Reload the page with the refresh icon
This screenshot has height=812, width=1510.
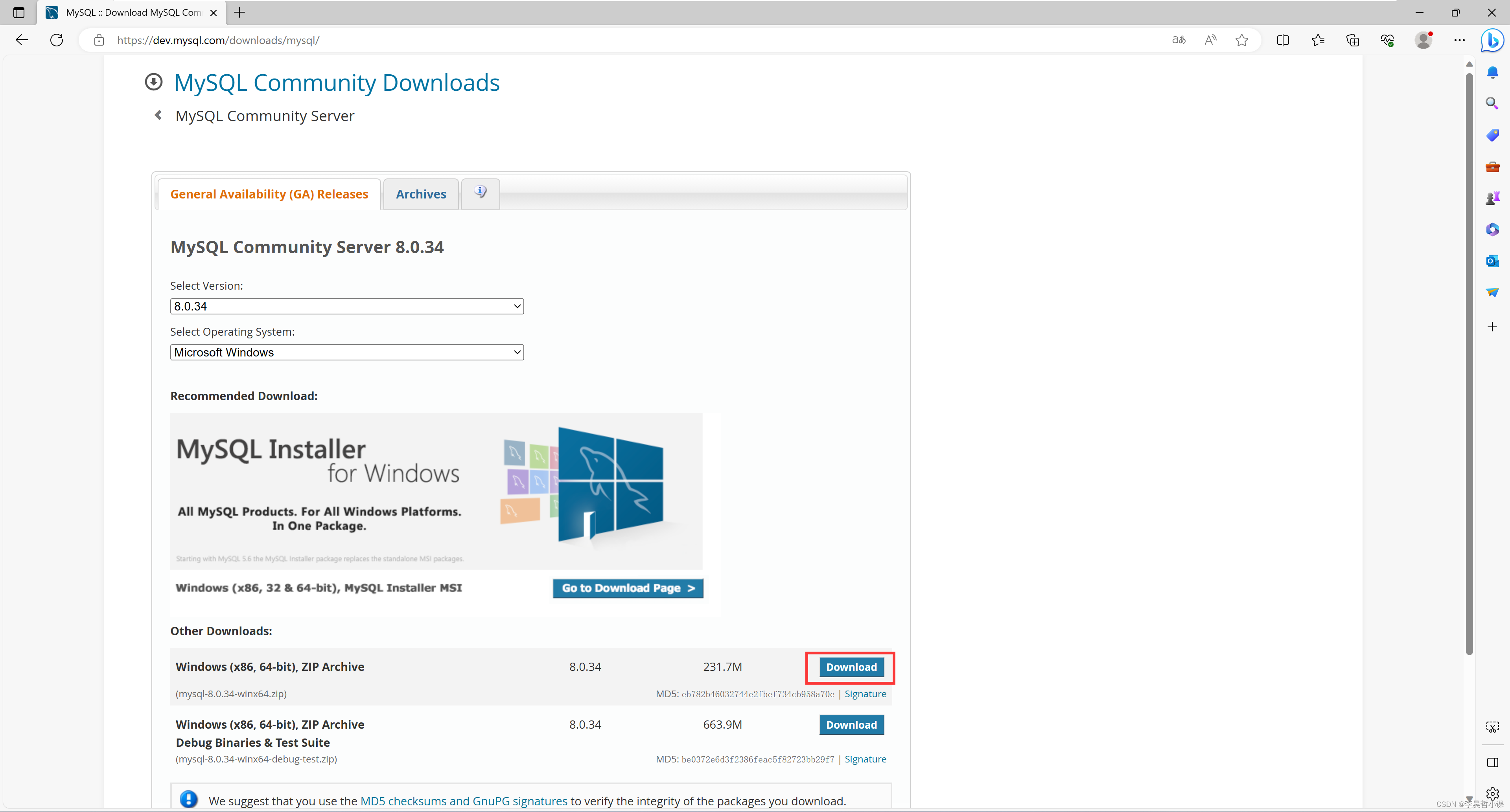[x=57, y=40]
